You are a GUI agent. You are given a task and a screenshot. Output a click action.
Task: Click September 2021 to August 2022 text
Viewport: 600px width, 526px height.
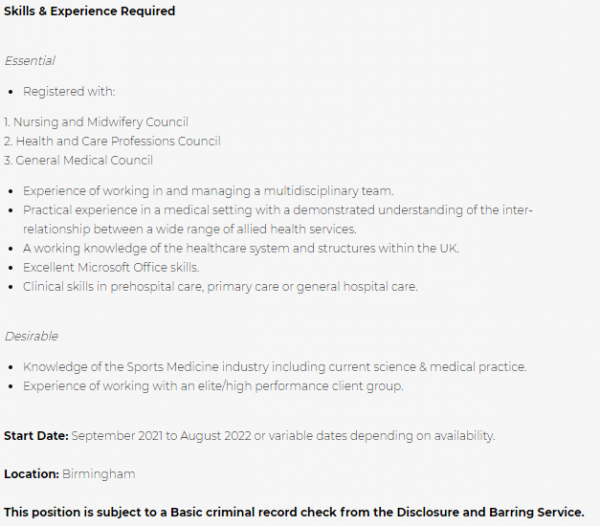(161, 436)
